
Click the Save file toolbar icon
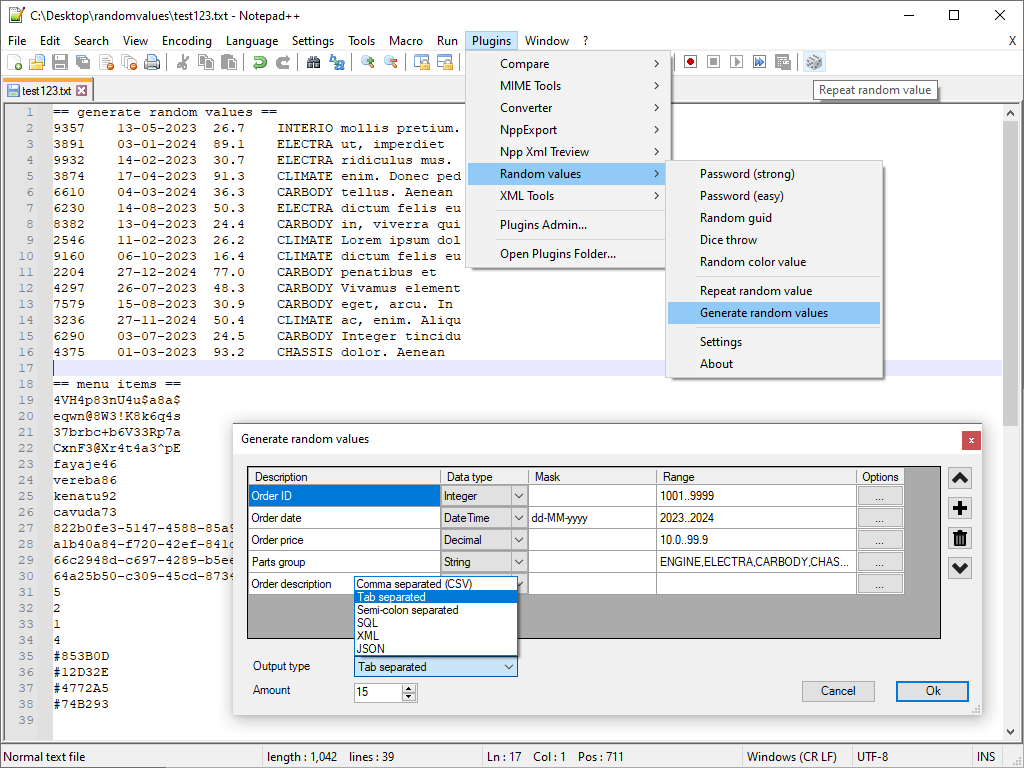click(59, 62)
